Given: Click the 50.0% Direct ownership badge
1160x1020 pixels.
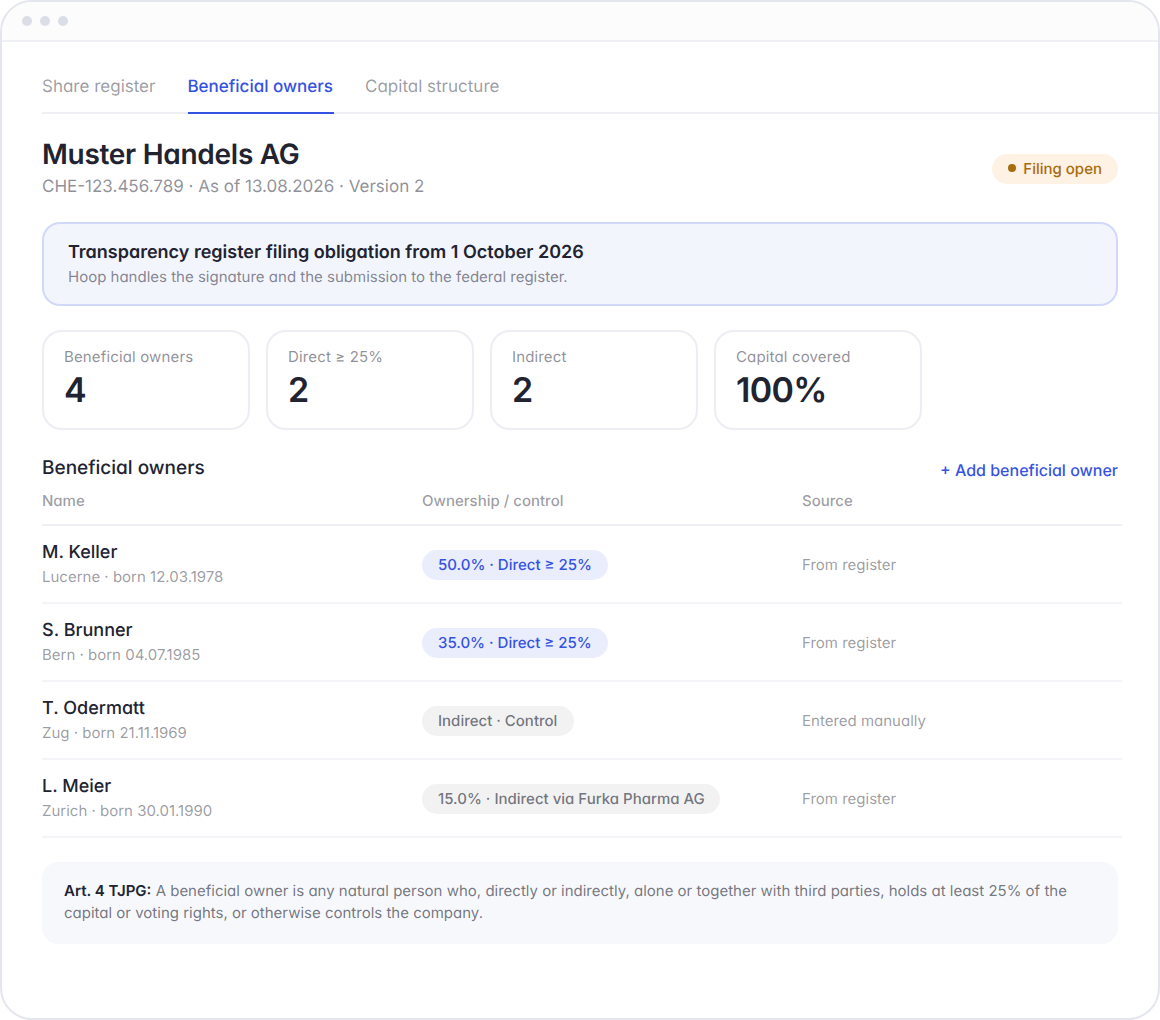Looking at the screenshot, I should (515, 565).
